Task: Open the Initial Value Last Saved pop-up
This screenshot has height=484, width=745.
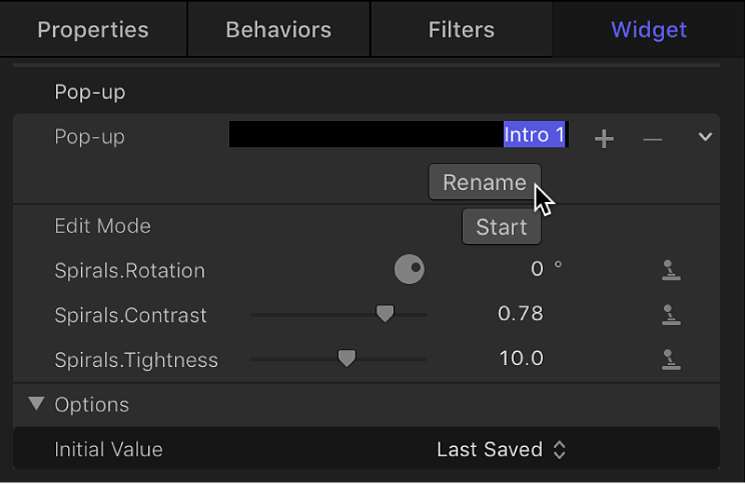Action: (x=502, y=449)
